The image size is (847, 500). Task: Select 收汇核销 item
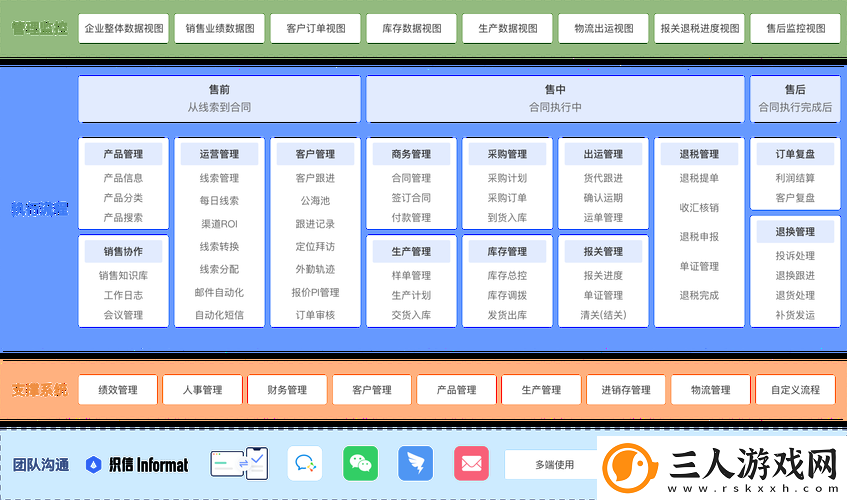[x=699, y=207]
